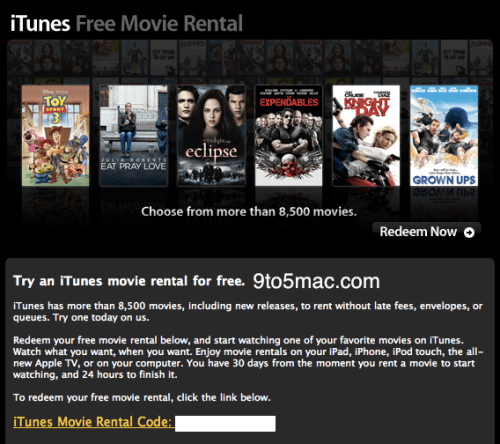This screenshot has height=444, width=500.
Task: Open the iTunes Movie Rental Code link
Action: click(92, 422)
